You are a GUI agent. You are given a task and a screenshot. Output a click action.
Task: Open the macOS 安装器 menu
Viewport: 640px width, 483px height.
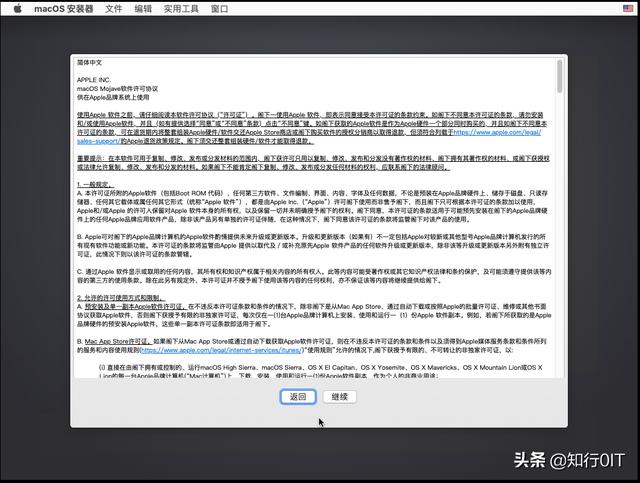point(64,9)
